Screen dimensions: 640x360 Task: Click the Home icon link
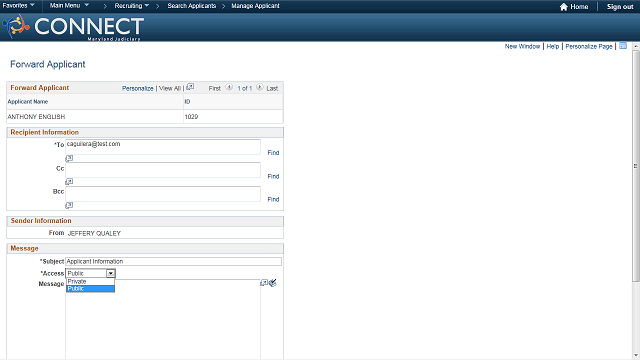pyautogui.click(x=574, y=7)
